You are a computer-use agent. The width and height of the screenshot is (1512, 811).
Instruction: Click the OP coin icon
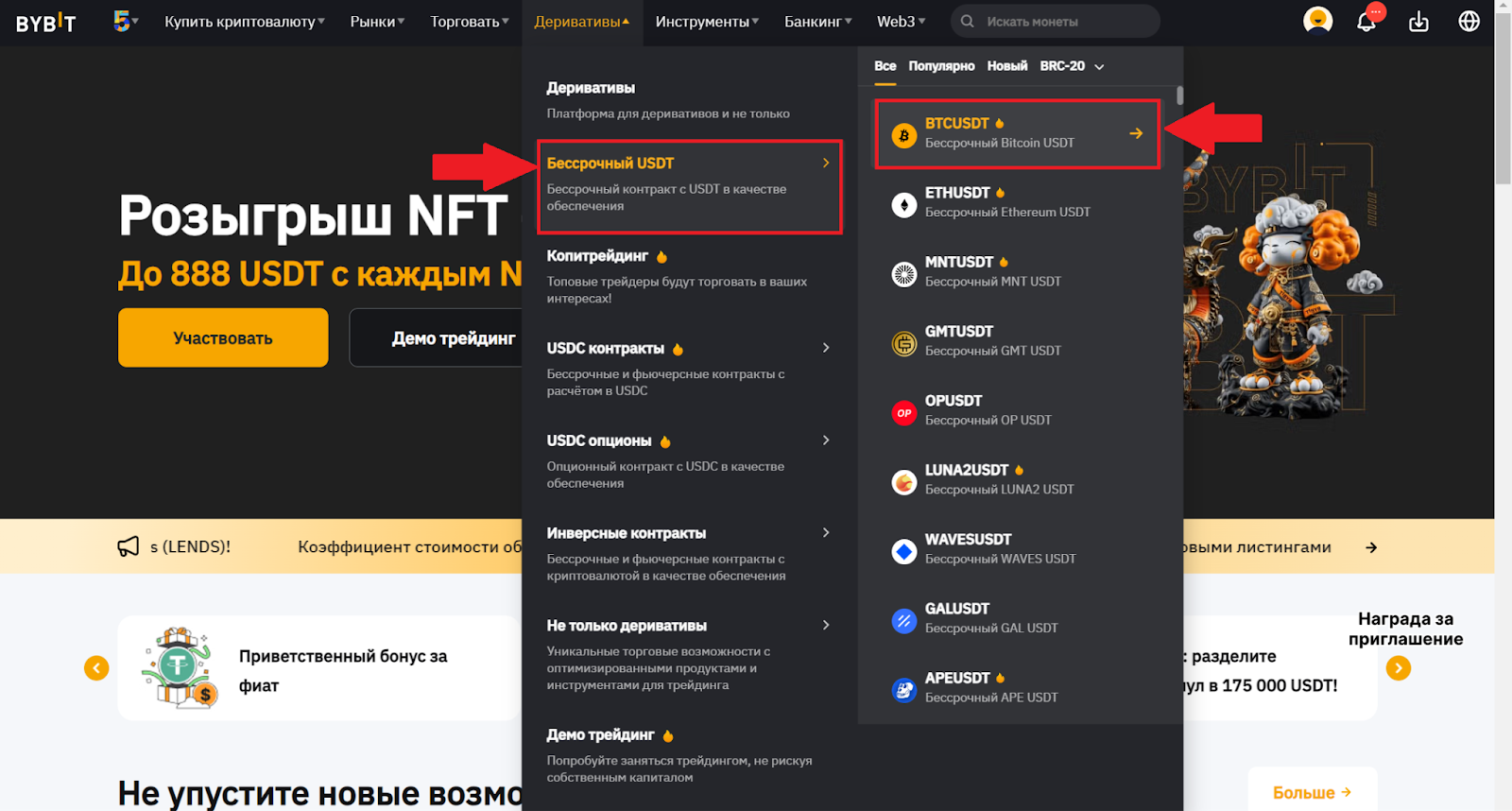[904, 412]
